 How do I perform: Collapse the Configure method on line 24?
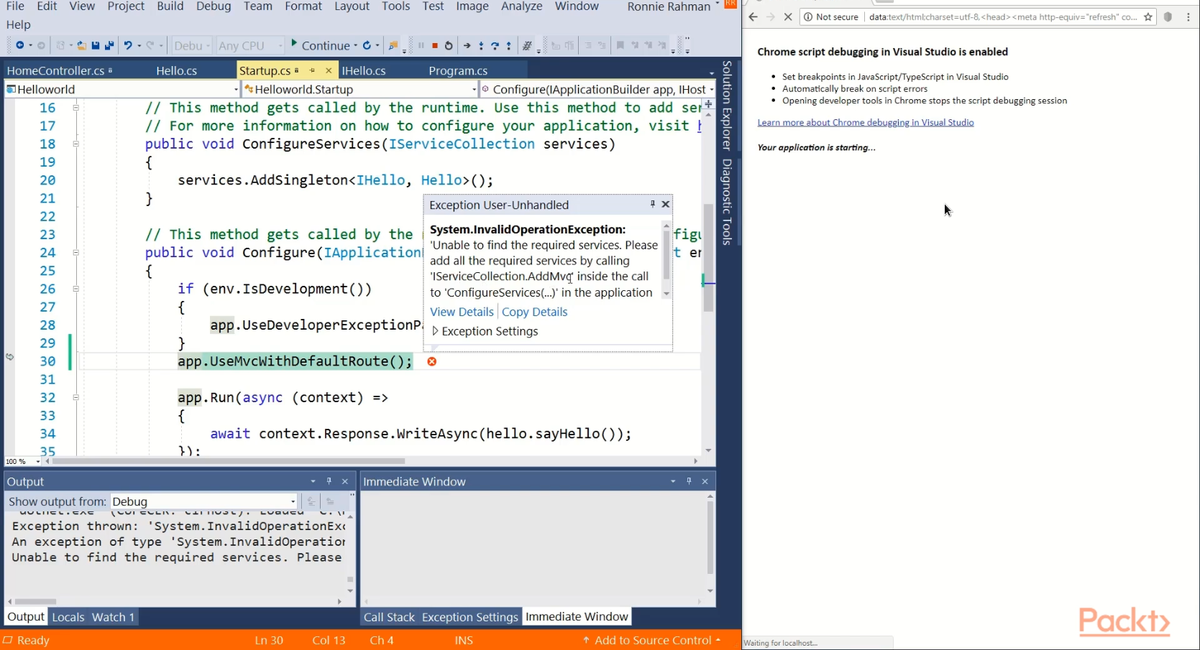[75, 252]
